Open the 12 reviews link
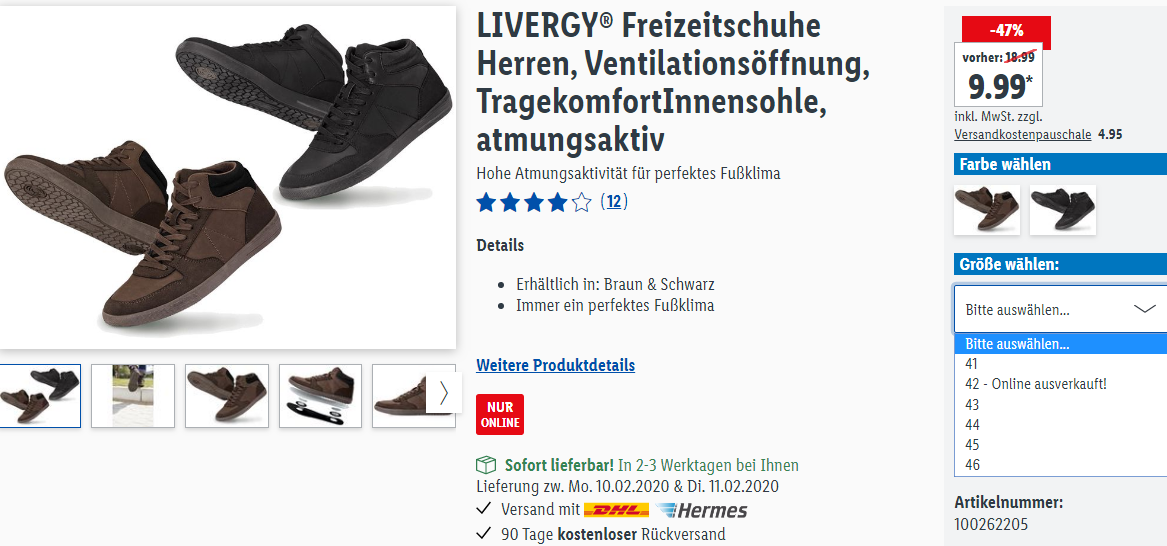This screenshot has width=1167, height=546. click(x=614, y=202)
